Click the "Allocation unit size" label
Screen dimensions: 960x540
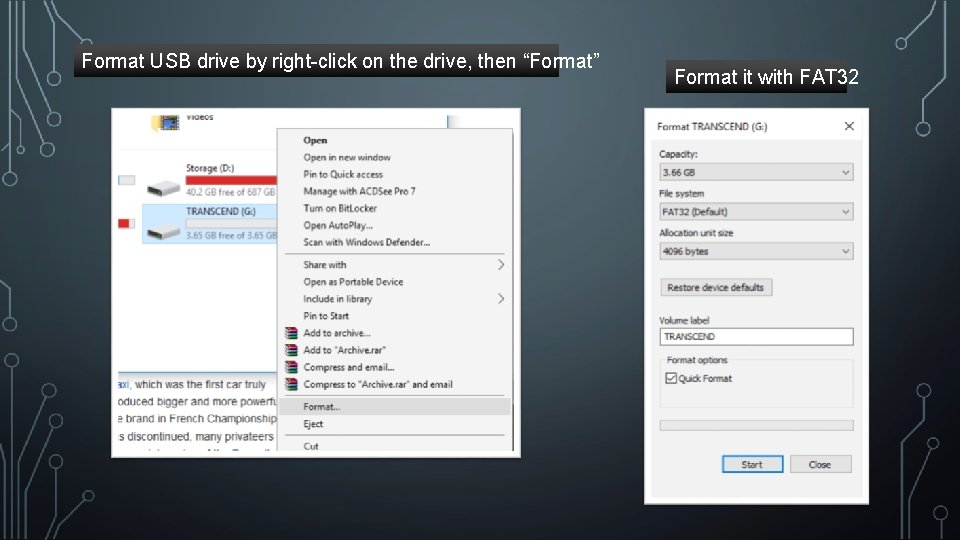(696, 233)
